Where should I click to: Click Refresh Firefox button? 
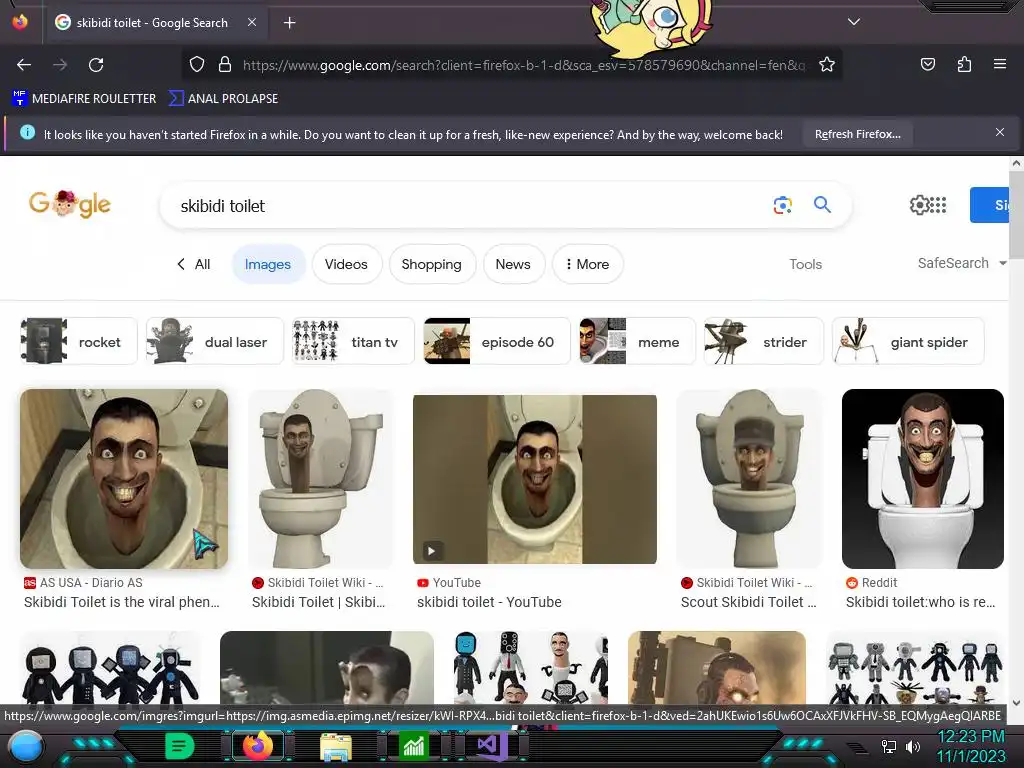857,135
